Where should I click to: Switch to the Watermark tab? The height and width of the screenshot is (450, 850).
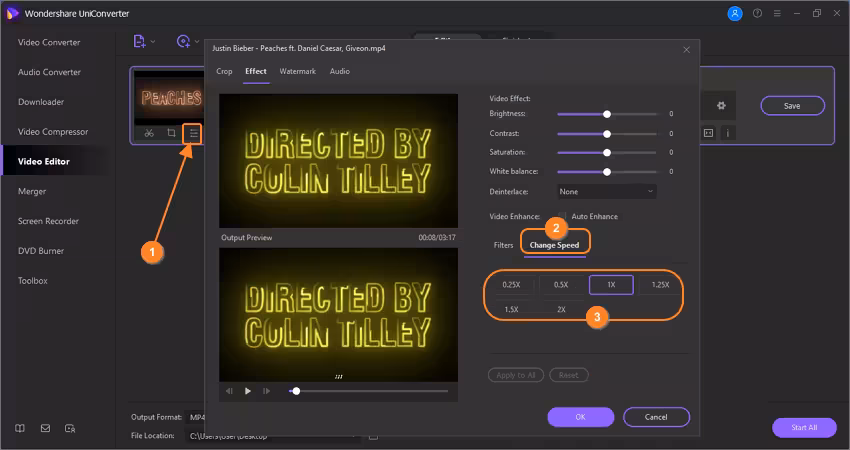[298, 71]
